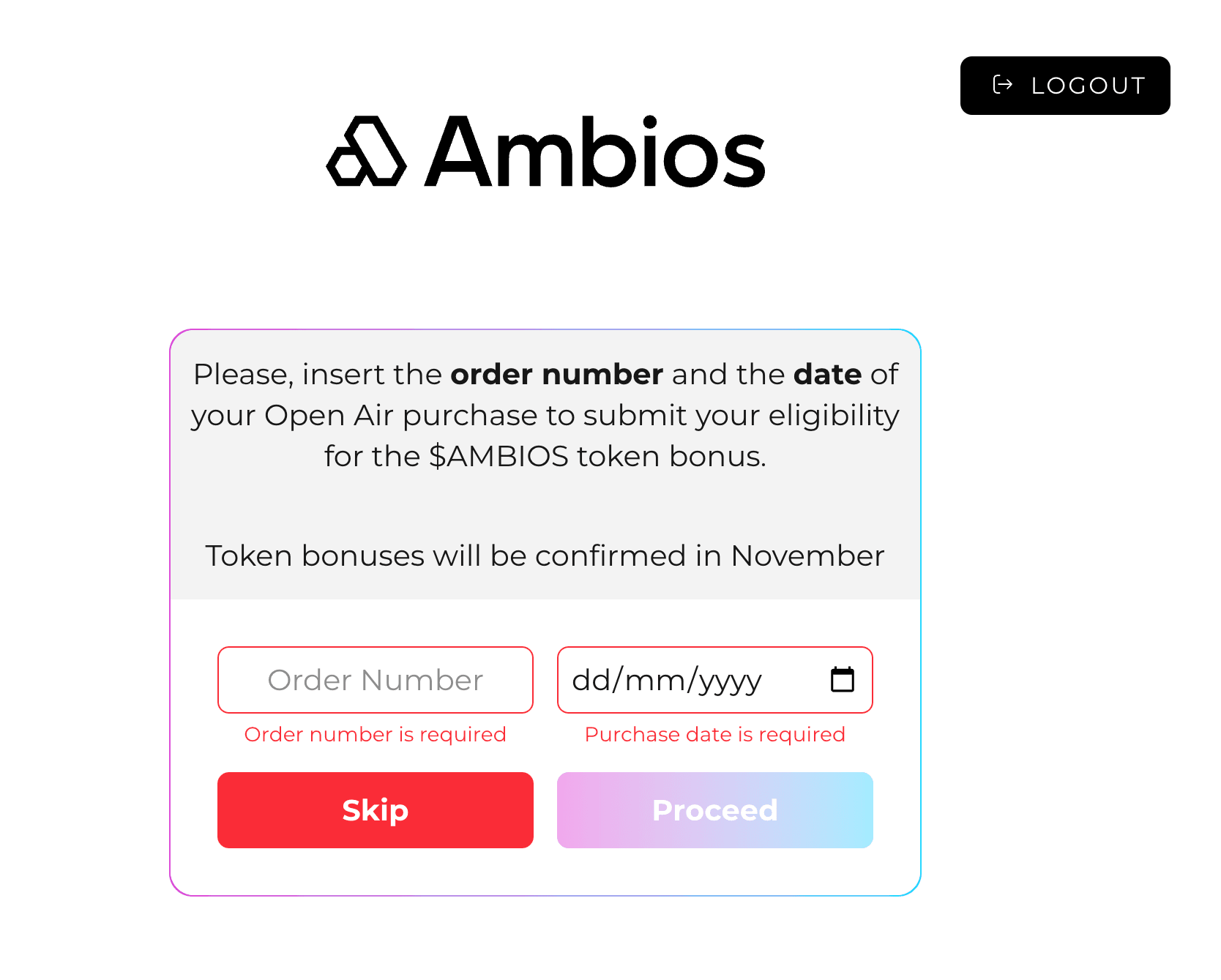Click the "$AMBIOS" token name text
This screenshot has width=1221, height=980.
pos(499,456)
